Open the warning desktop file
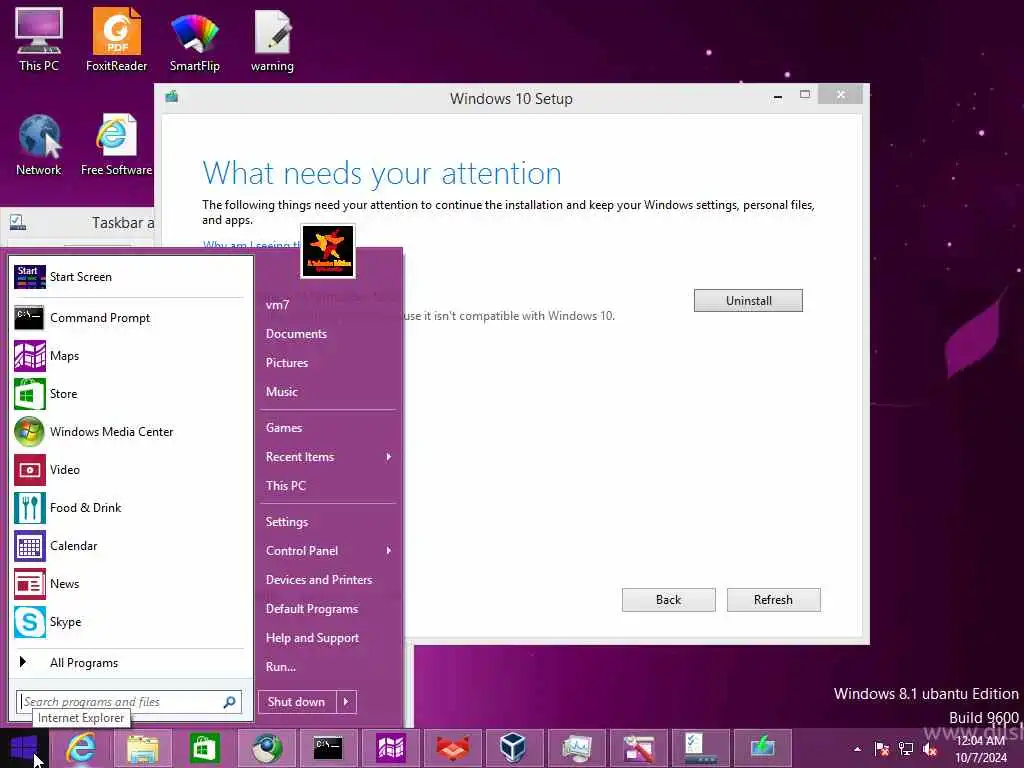 [272, 39]
